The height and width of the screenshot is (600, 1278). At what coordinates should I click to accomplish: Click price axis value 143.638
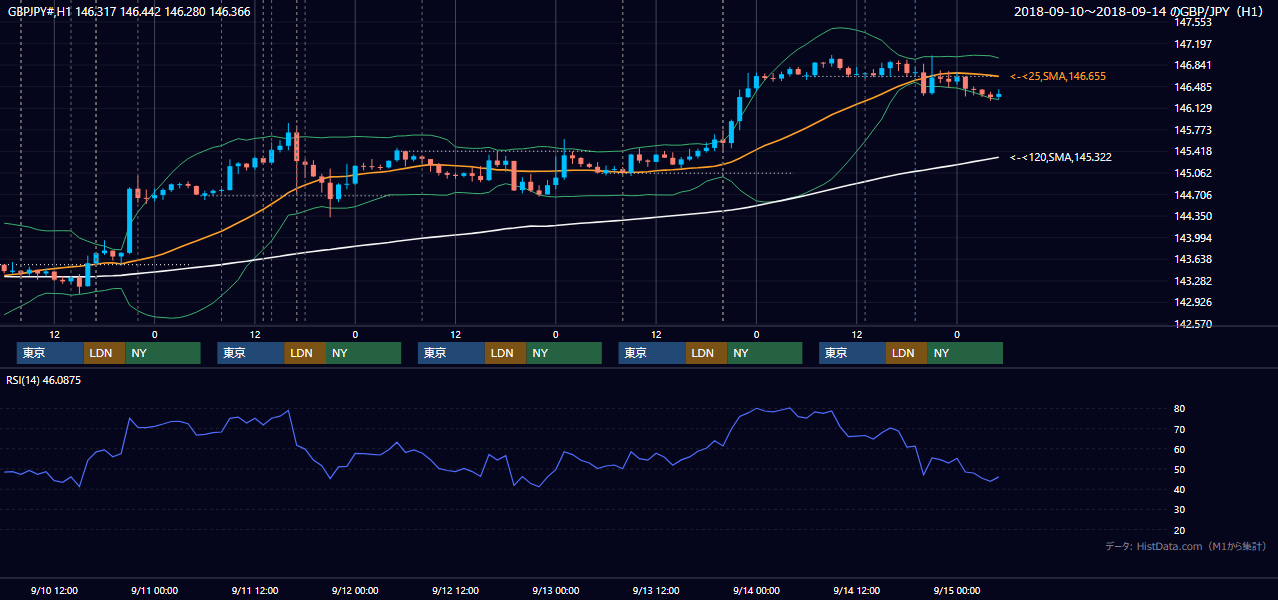(1193, 259)
